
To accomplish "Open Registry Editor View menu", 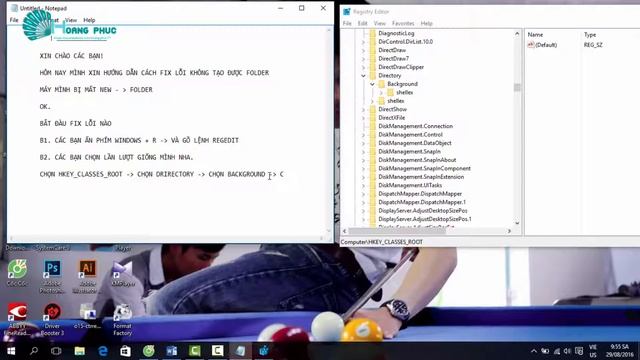I will tap(380, 24).
